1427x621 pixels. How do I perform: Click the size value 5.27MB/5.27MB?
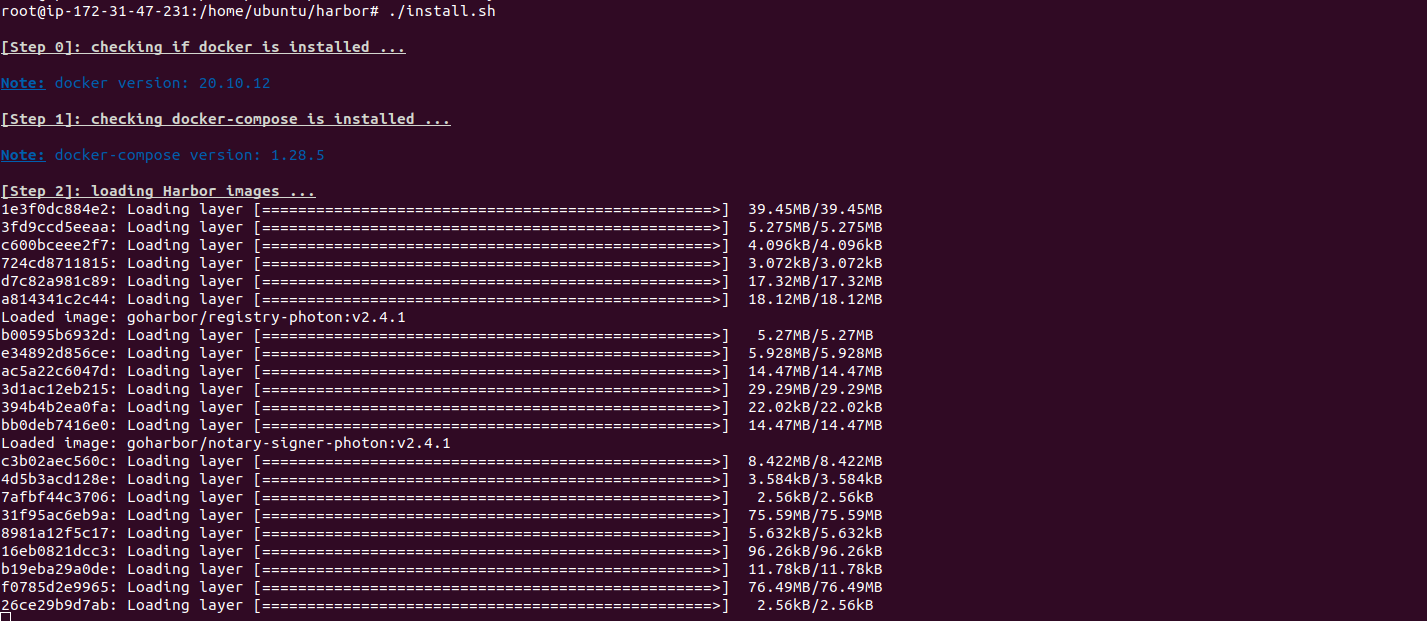[x=815, y=335]
